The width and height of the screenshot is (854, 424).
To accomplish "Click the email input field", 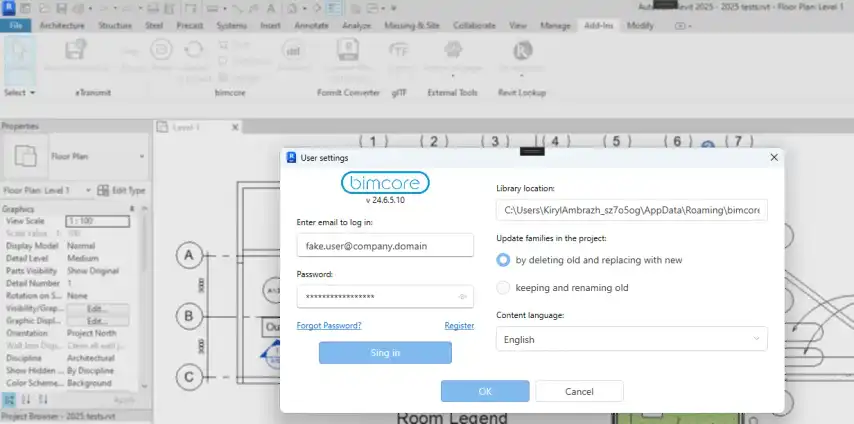I will click(x=385, y=245).
